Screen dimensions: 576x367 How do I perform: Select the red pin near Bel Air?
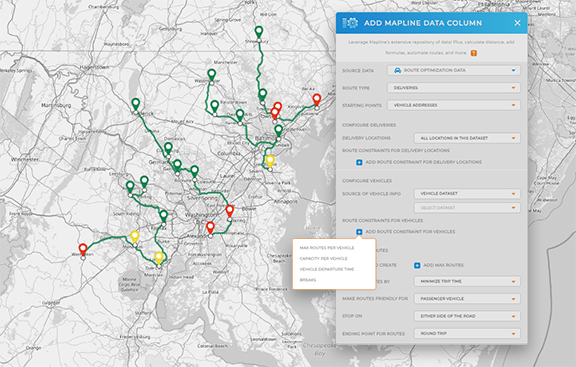pyautogui.click(x=317, y=100)
